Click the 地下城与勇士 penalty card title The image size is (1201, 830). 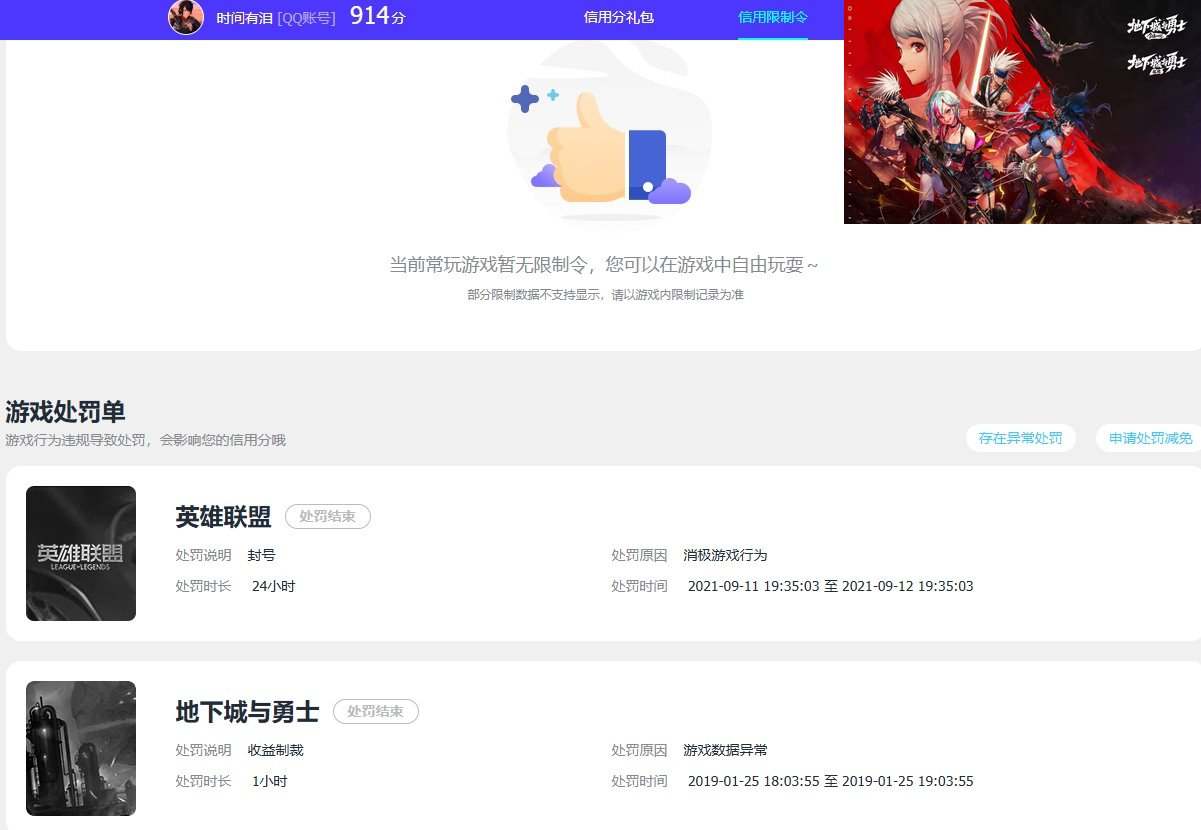247,712
